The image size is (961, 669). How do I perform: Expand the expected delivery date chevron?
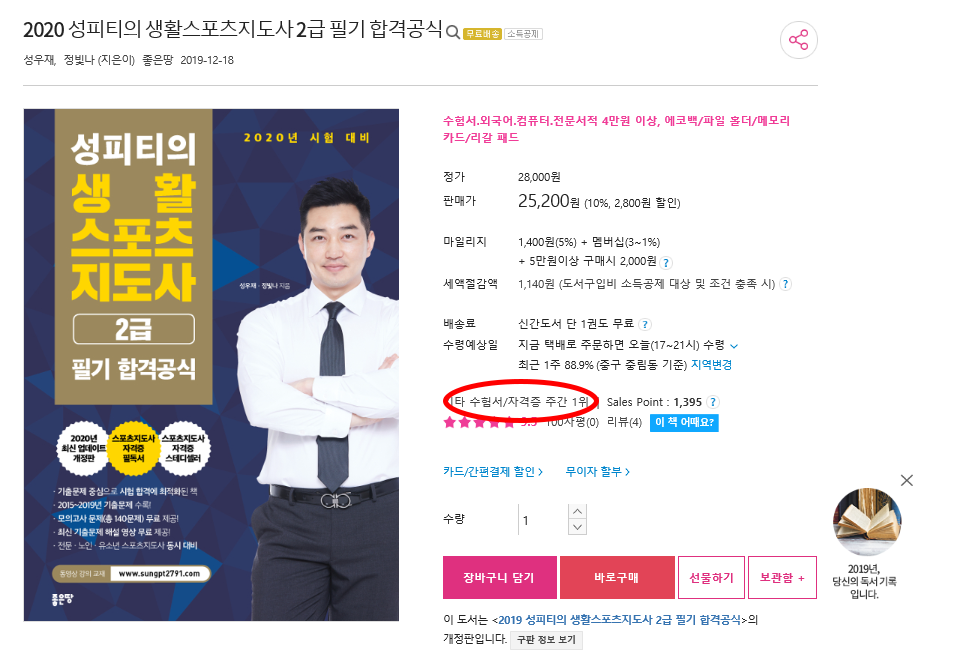(x=734, y=346)
